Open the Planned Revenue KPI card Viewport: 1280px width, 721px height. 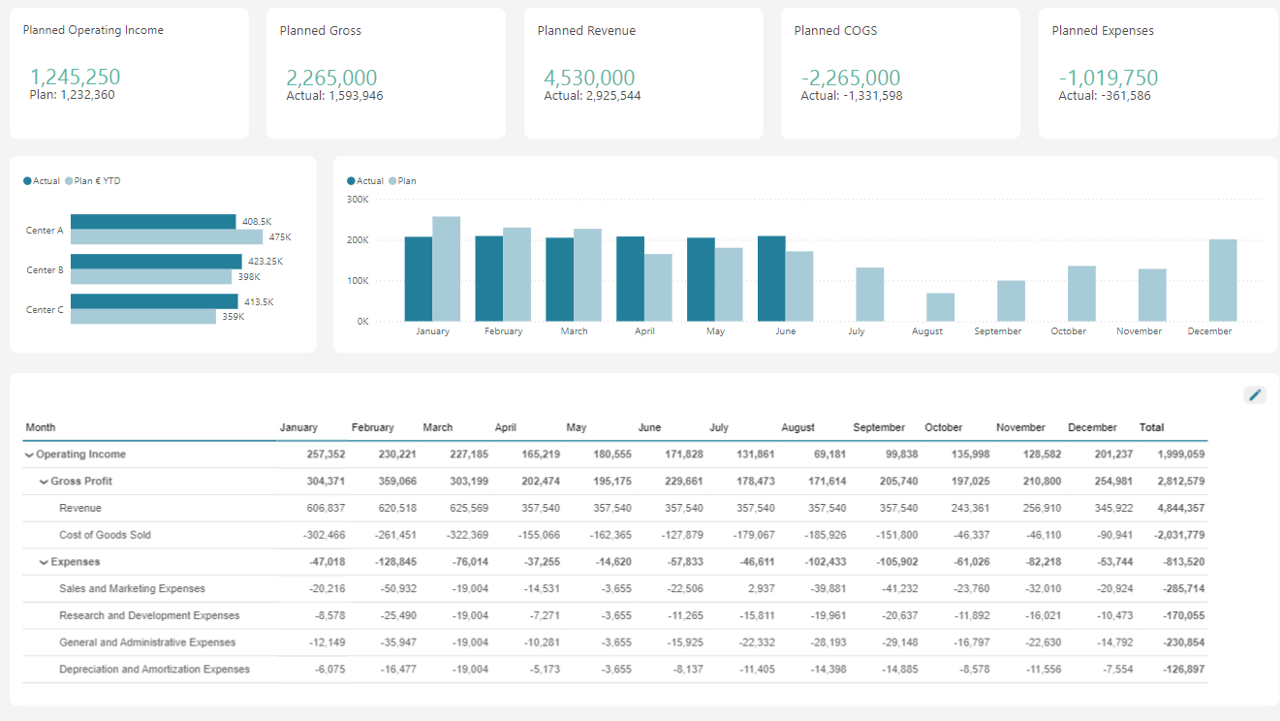(643, 72)
